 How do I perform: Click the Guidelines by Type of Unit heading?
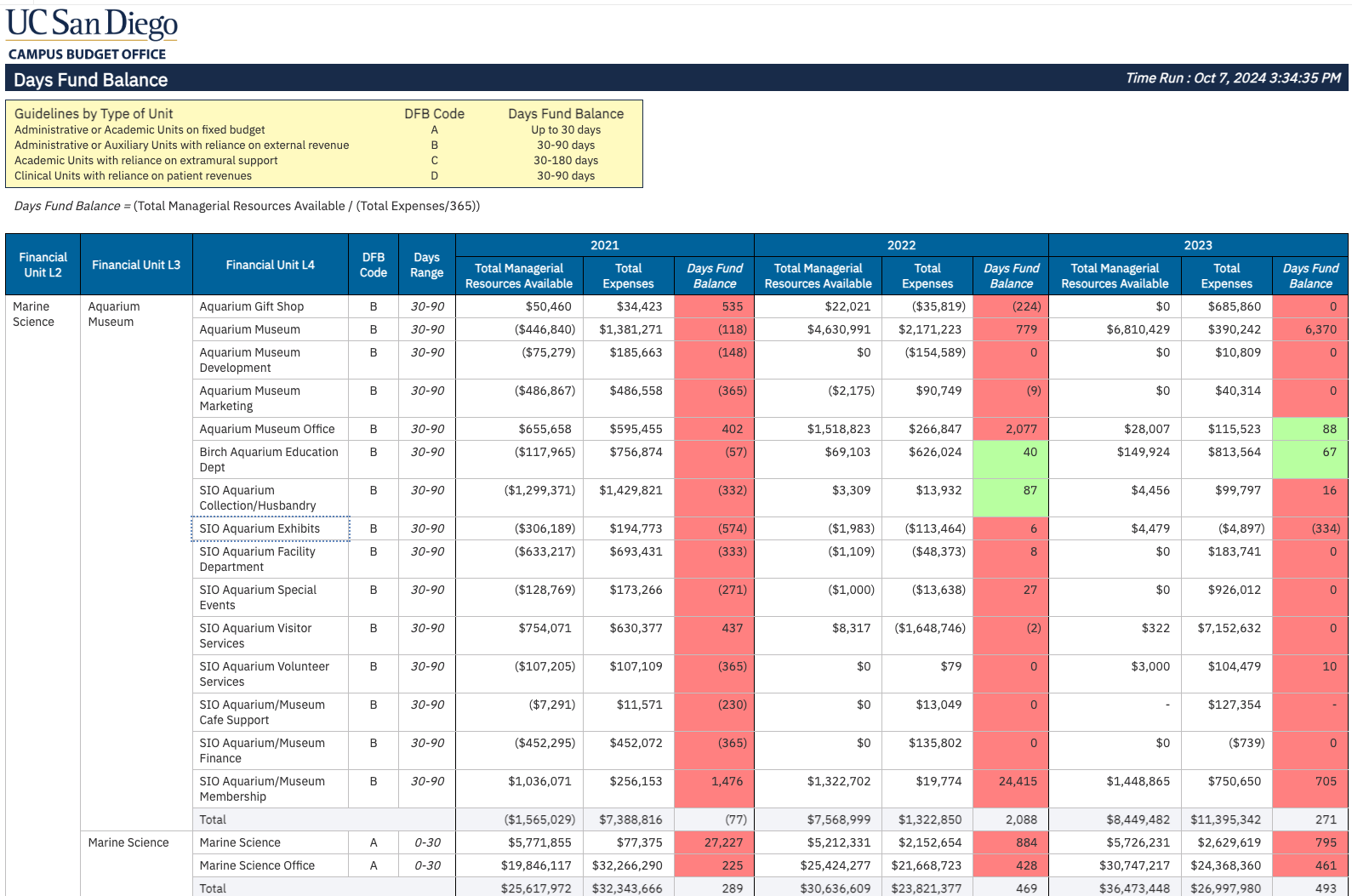pos(94,114)
